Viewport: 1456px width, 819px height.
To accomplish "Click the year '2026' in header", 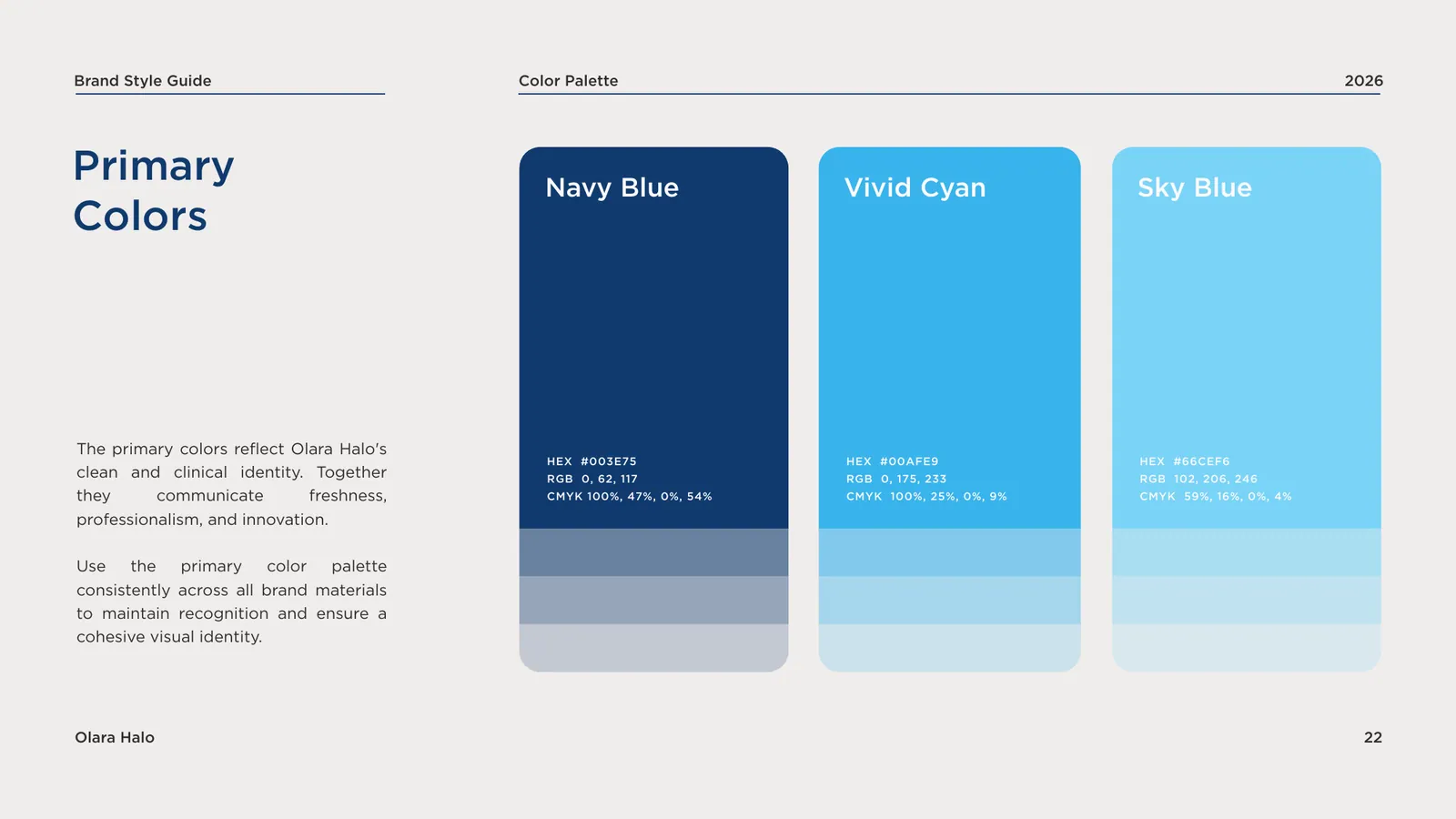I will point(1363,81).
